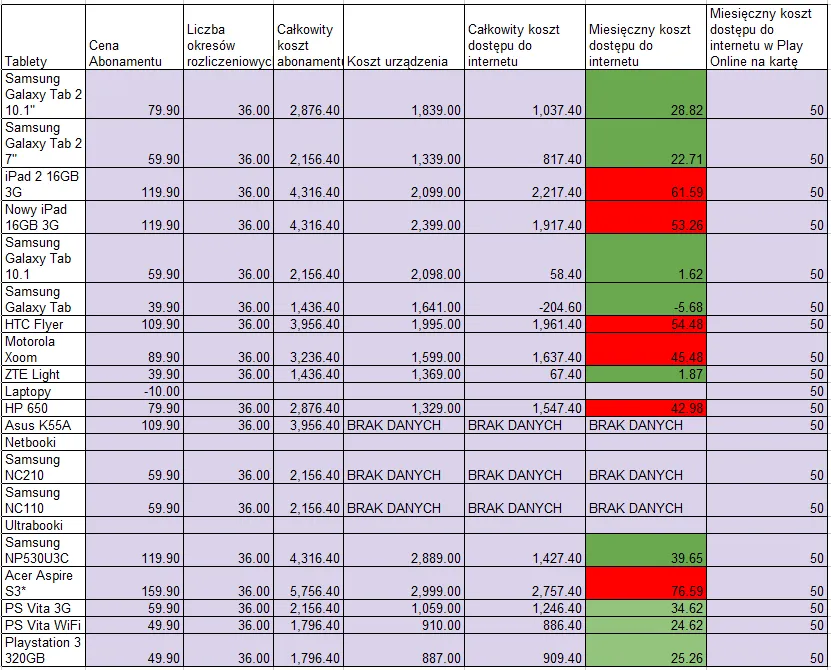Click the red cell showing 42.98

coord(646,408)
